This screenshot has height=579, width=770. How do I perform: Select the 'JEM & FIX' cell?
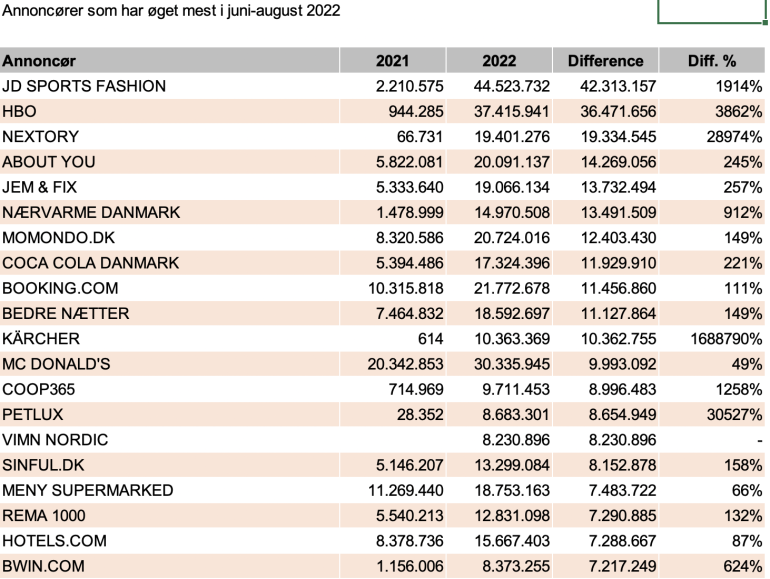[x=169, y=187]
